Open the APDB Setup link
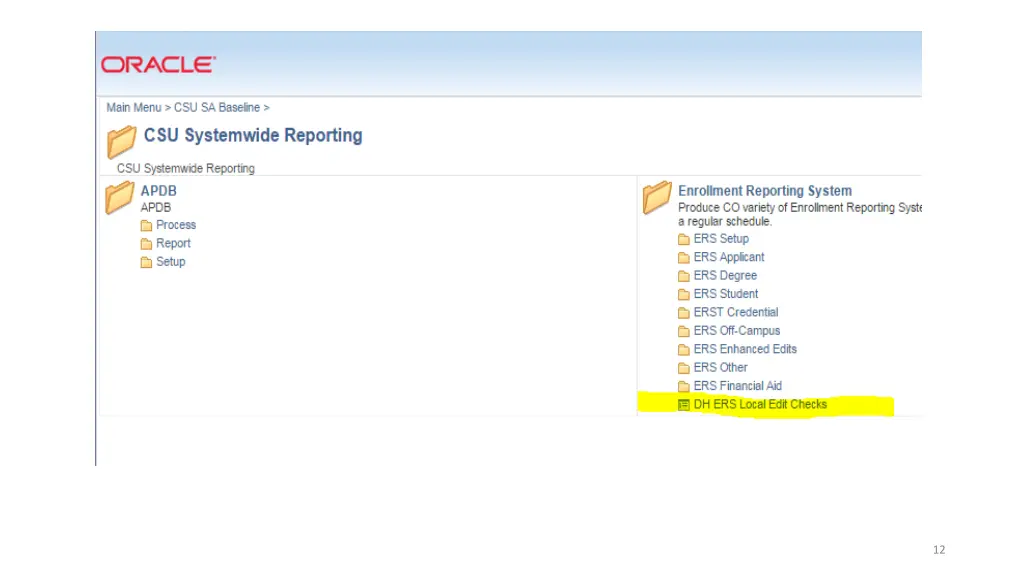The height and width of the screenshot is (576, 1024). tap(170, 261)
